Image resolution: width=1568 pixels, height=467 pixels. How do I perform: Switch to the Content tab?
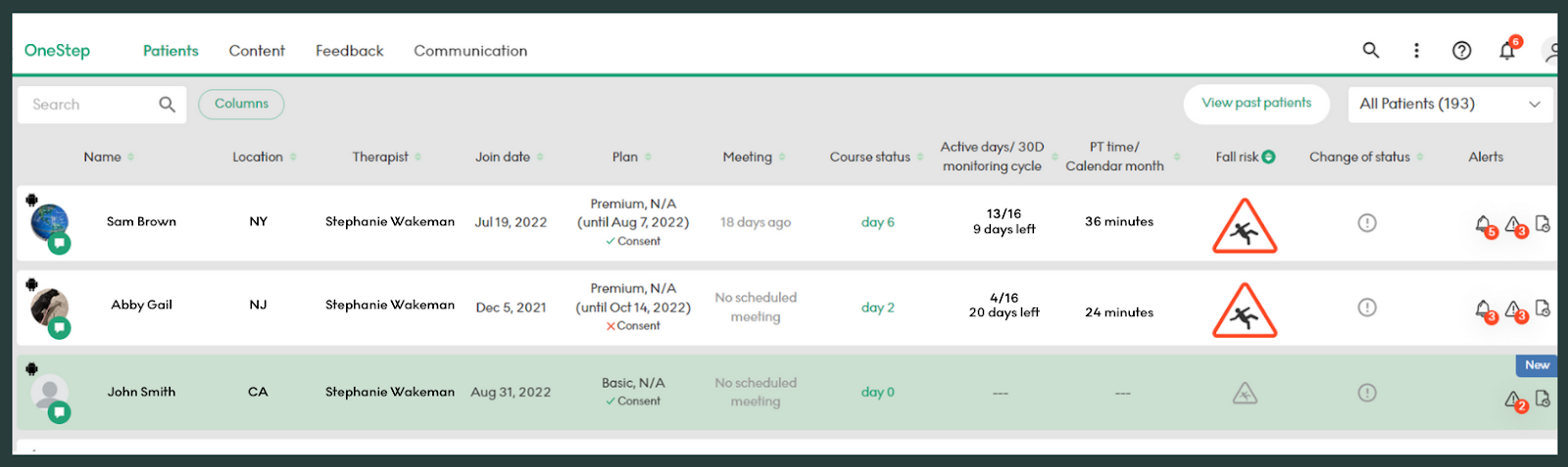pyautogui.click(x=257, y=51)
